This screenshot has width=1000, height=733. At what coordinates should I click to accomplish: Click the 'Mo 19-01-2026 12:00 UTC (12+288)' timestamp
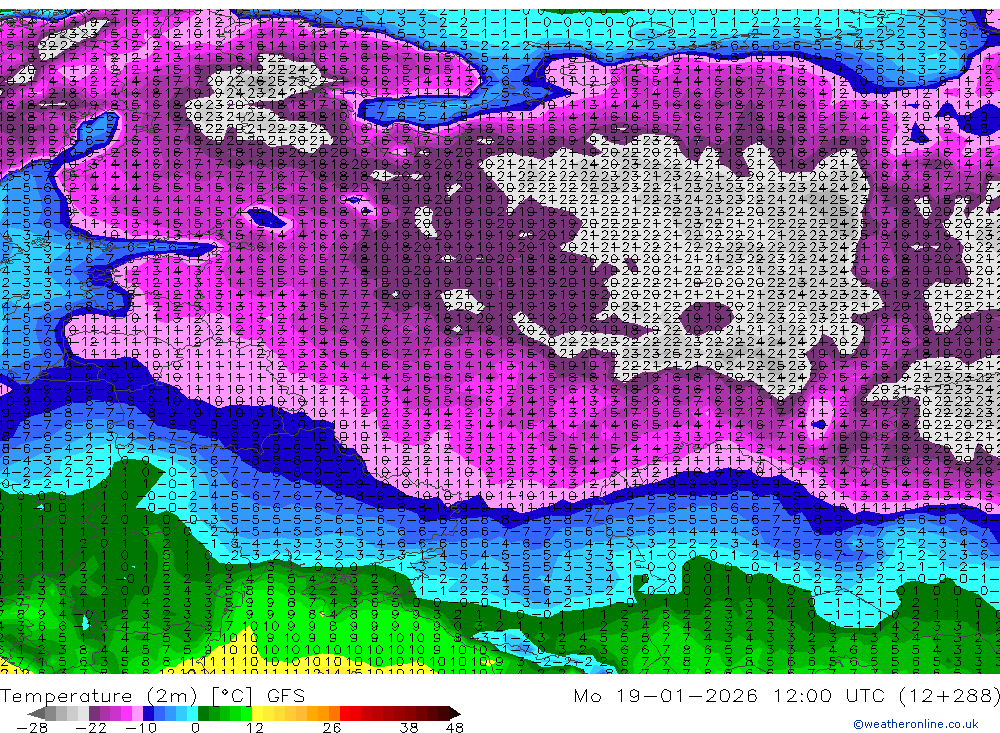coord(786,696)
